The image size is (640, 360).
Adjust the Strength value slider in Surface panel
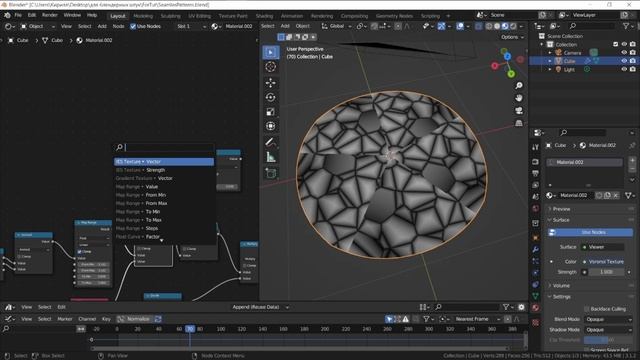(606, 272)
